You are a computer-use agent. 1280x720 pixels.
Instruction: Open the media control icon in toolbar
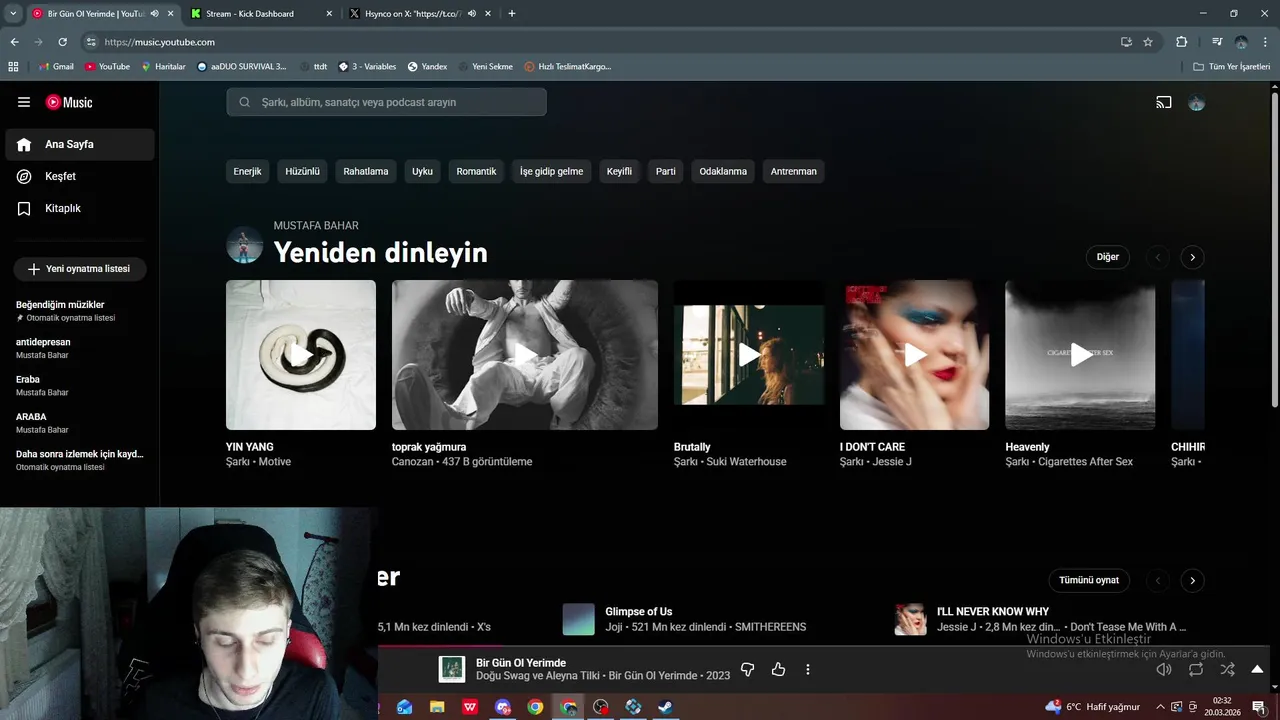pos(1217,42)
